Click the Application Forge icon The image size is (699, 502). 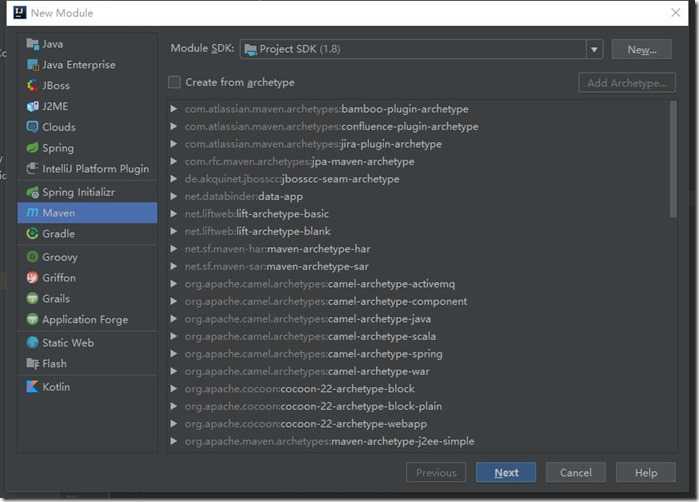point(33,319)
